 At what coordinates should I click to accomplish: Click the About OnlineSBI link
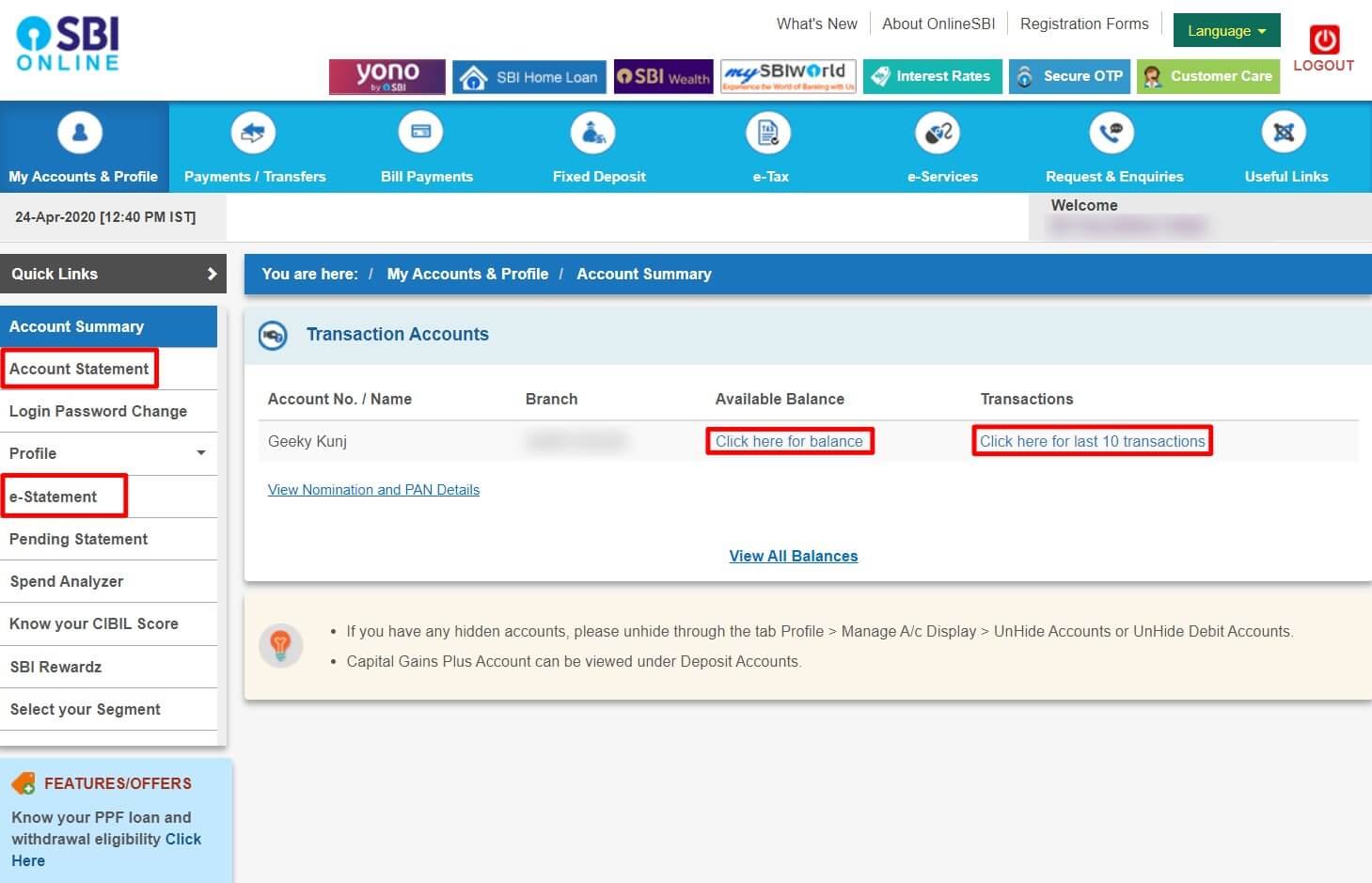pos(938,24)
